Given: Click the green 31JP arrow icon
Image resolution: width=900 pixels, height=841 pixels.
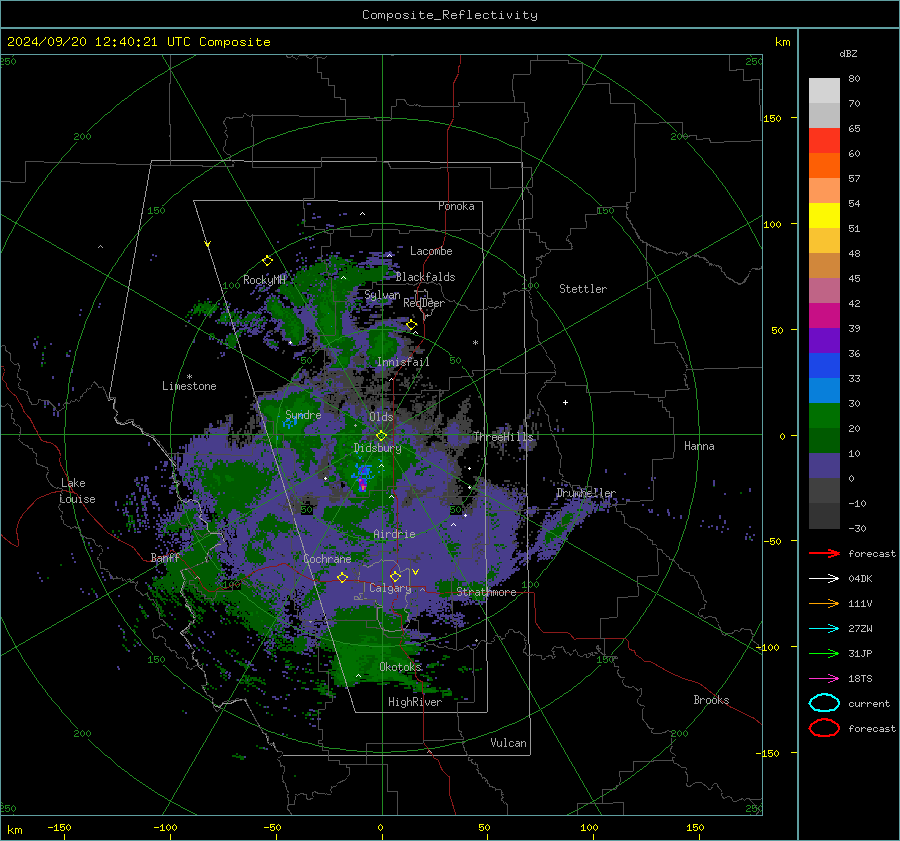Looking at the screenshot, I should [824, 653].
